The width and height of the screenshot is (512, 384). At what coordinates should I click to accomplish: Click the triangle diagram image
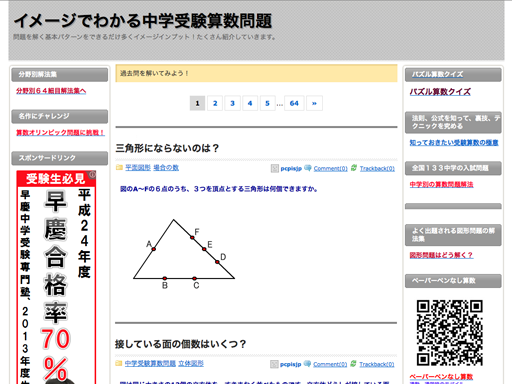184,253
